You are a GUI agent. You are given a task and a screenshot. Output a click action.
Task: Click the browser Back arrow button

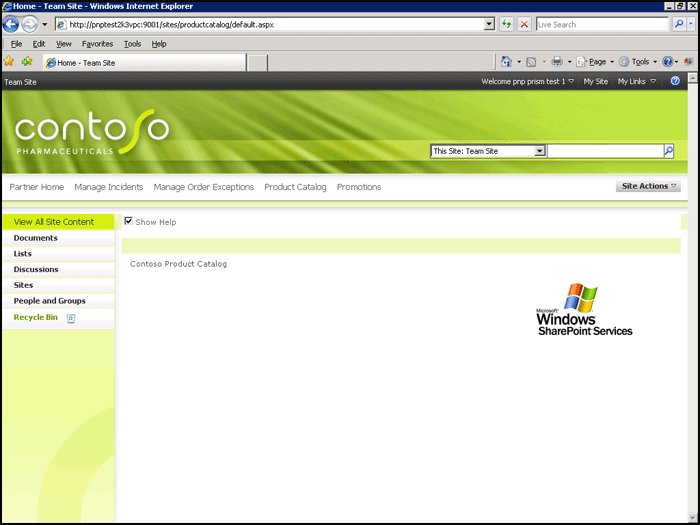point(11,24)
